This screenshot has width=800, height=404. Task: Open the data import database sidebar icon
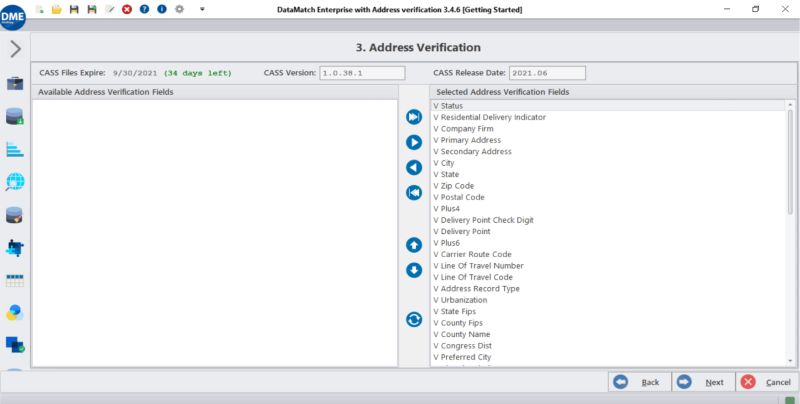pyautogui.click(x=15, y=116)
